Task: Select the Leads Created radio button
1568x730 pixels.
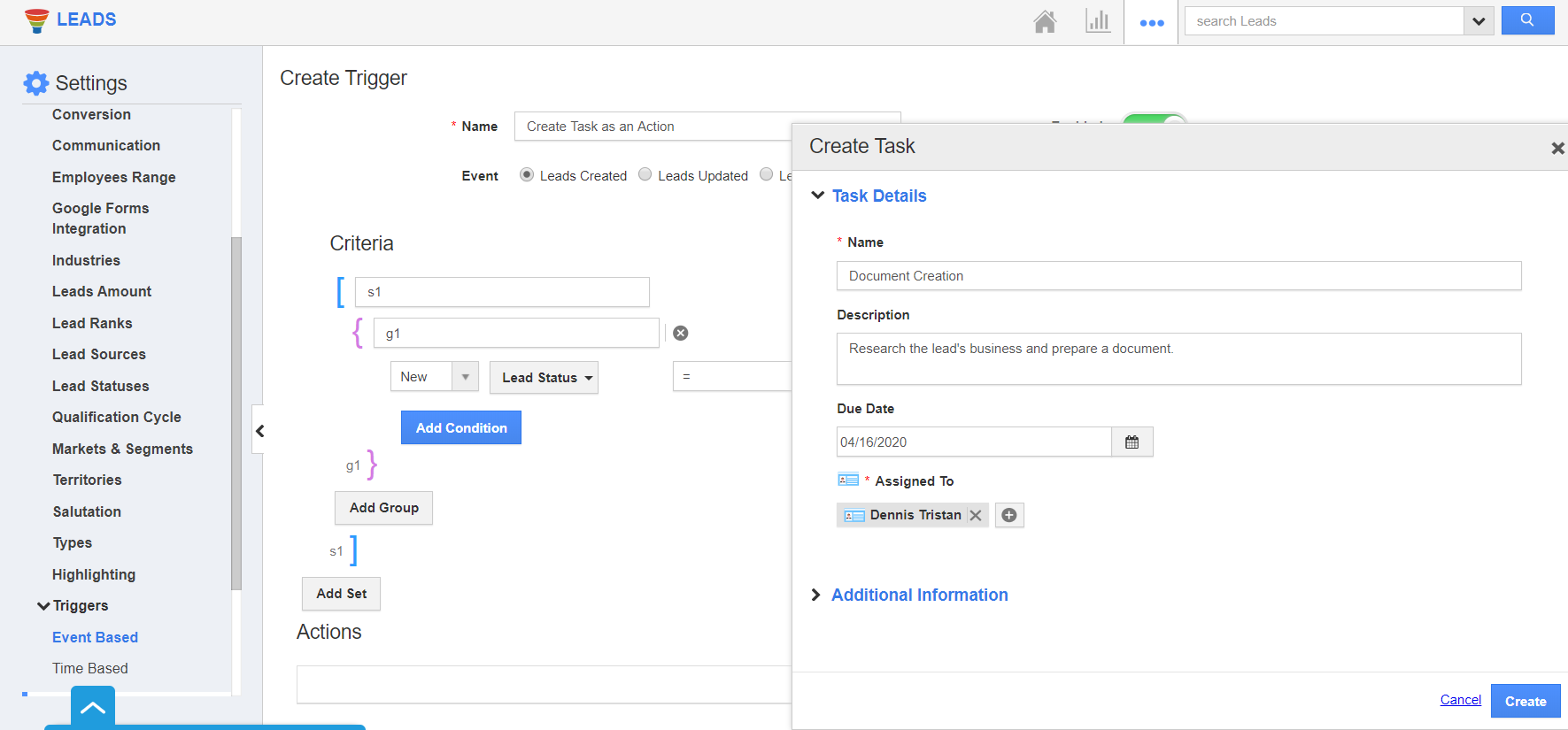Action: pos(527,175)
